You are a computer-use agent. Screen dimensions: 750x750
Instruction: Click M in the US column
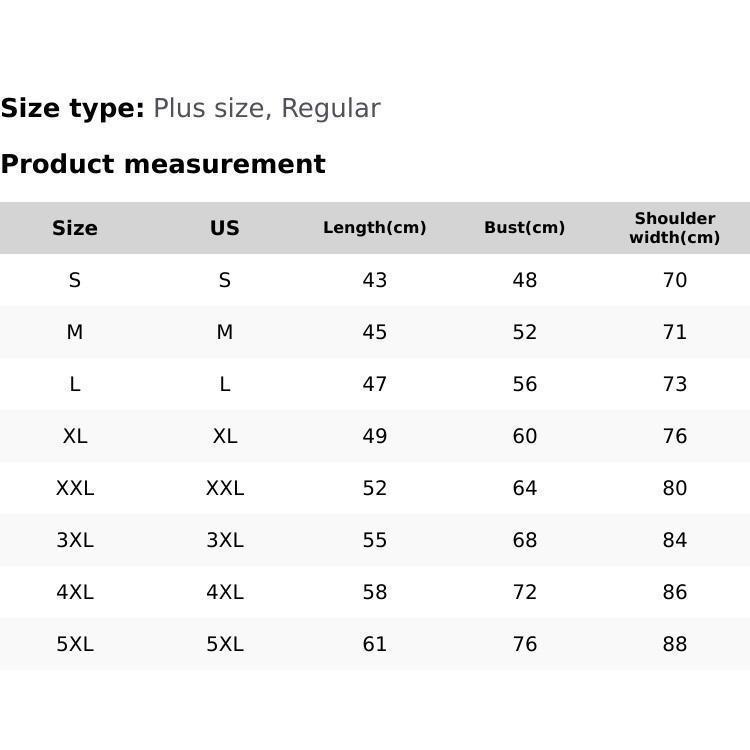[x=225, y=332]
